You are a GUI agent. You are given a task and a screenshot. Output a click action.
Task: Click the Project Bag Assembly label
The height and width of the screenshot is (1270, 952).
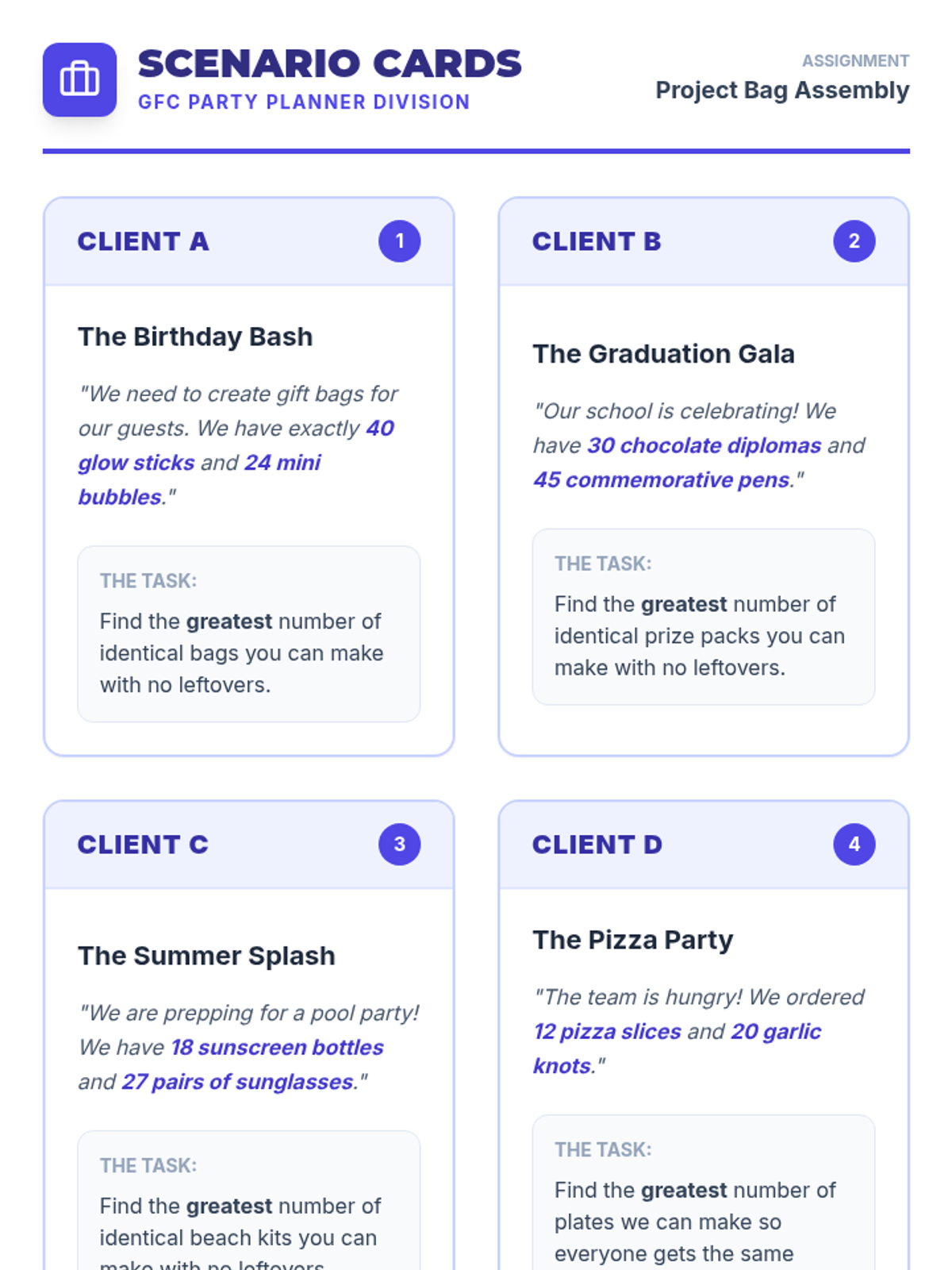tap(781, 90)
